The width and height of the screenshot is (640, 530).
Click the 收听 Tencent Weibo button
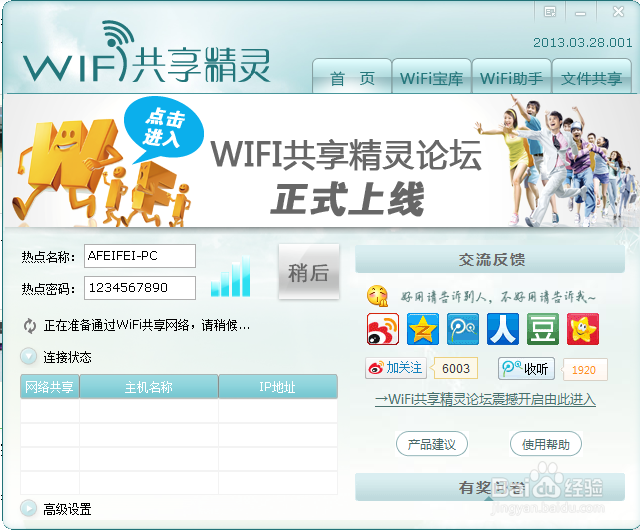coord(526,369)
